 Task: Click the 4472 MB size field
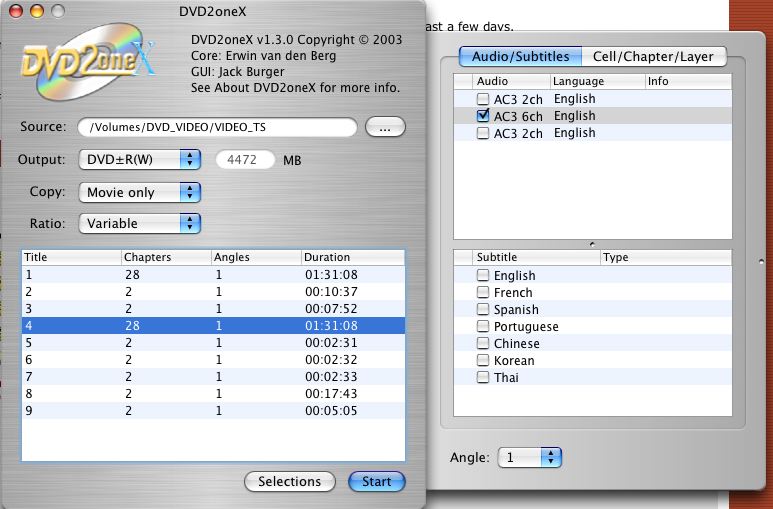click(245, 160)
